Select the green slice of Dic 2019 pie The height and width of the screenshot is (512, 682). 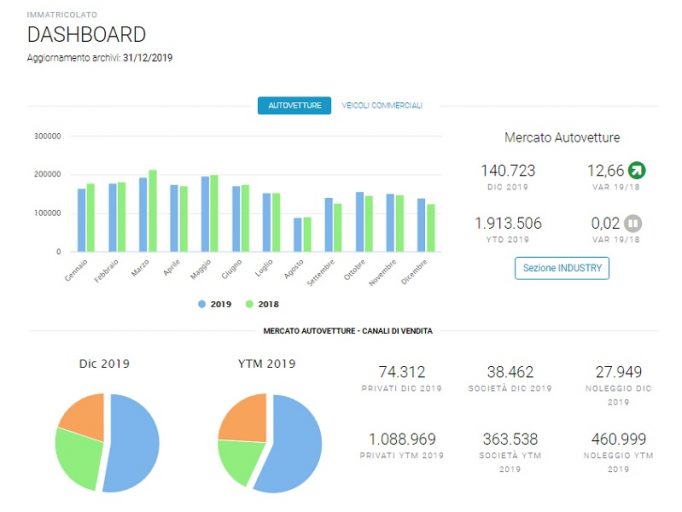click(78, 457)
